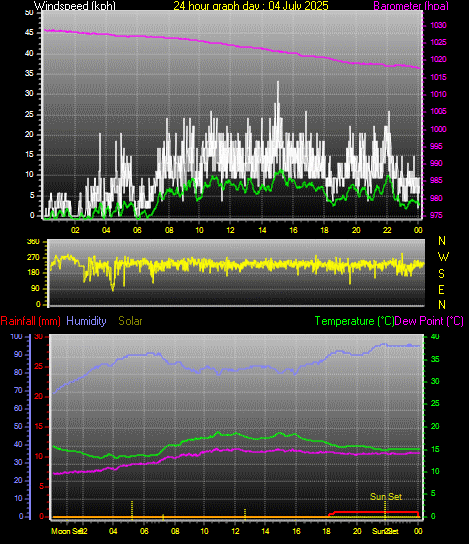Viewport: 469px width, 544px height.
Task: Select the 90 wind direction scale value
Action: [x=35, y=288]
